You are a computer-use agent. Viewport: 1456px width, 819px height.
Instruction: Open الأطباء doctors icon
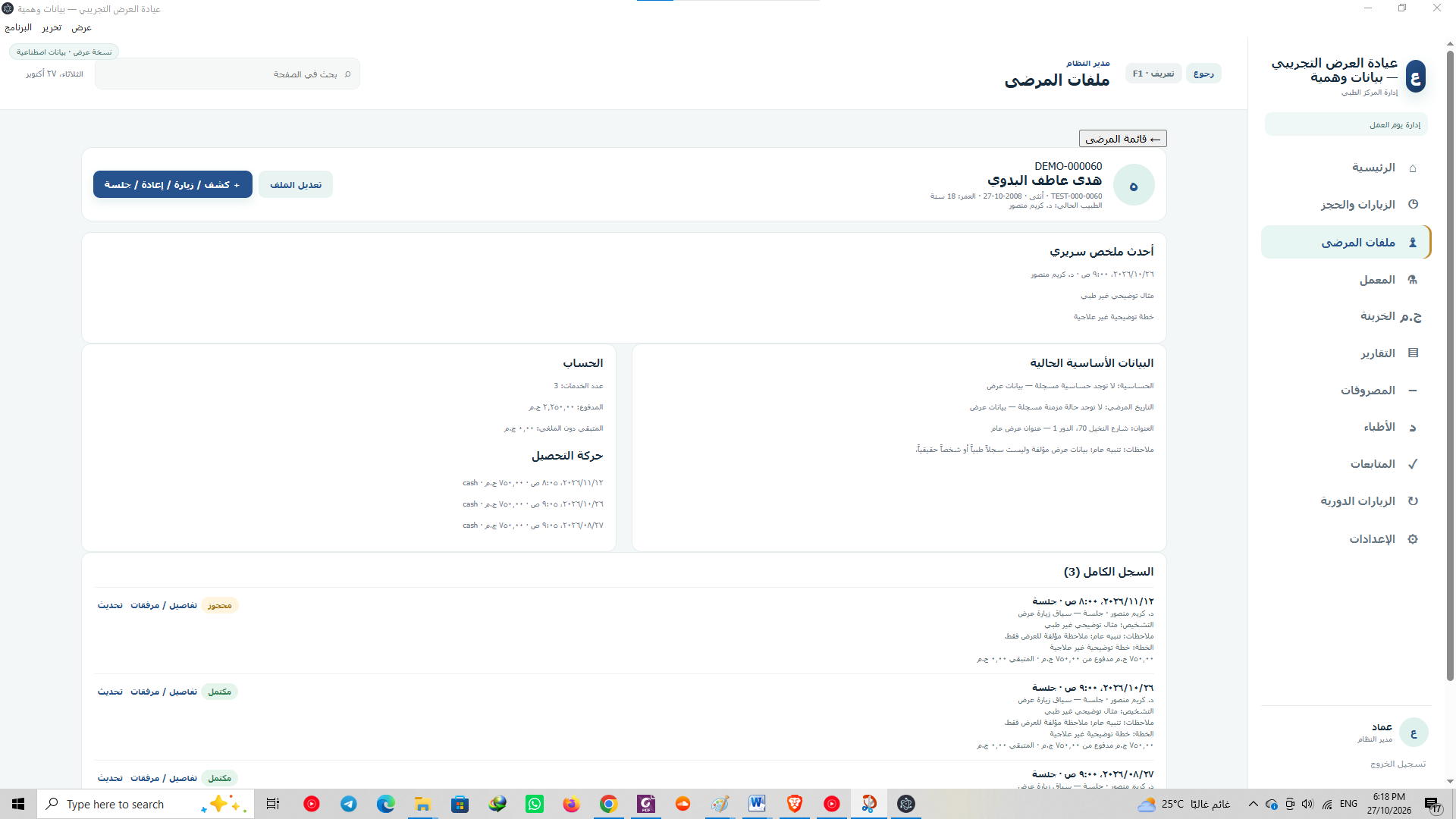tap(1413, 428)
